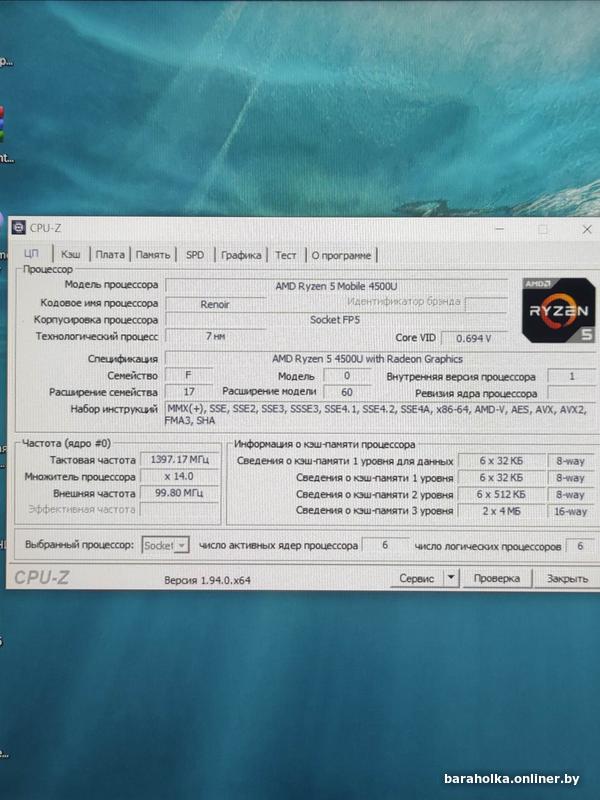Viewport: 600px width, 800px height.
Task: Click the Ревизия ядра процессора empty field
Action: coord(571,393)
